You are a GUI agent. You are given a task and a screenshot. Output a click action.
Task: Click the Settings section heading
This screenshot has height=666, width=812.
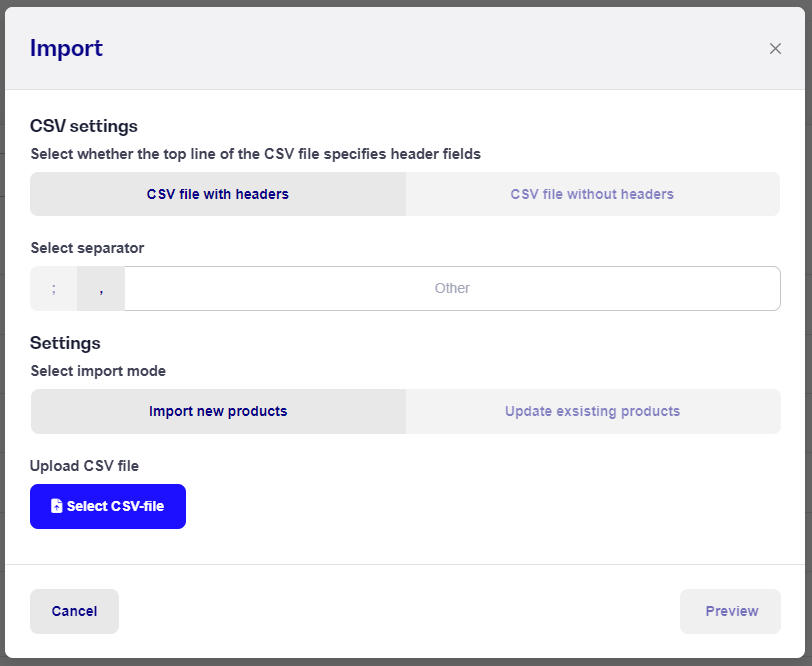65,343
